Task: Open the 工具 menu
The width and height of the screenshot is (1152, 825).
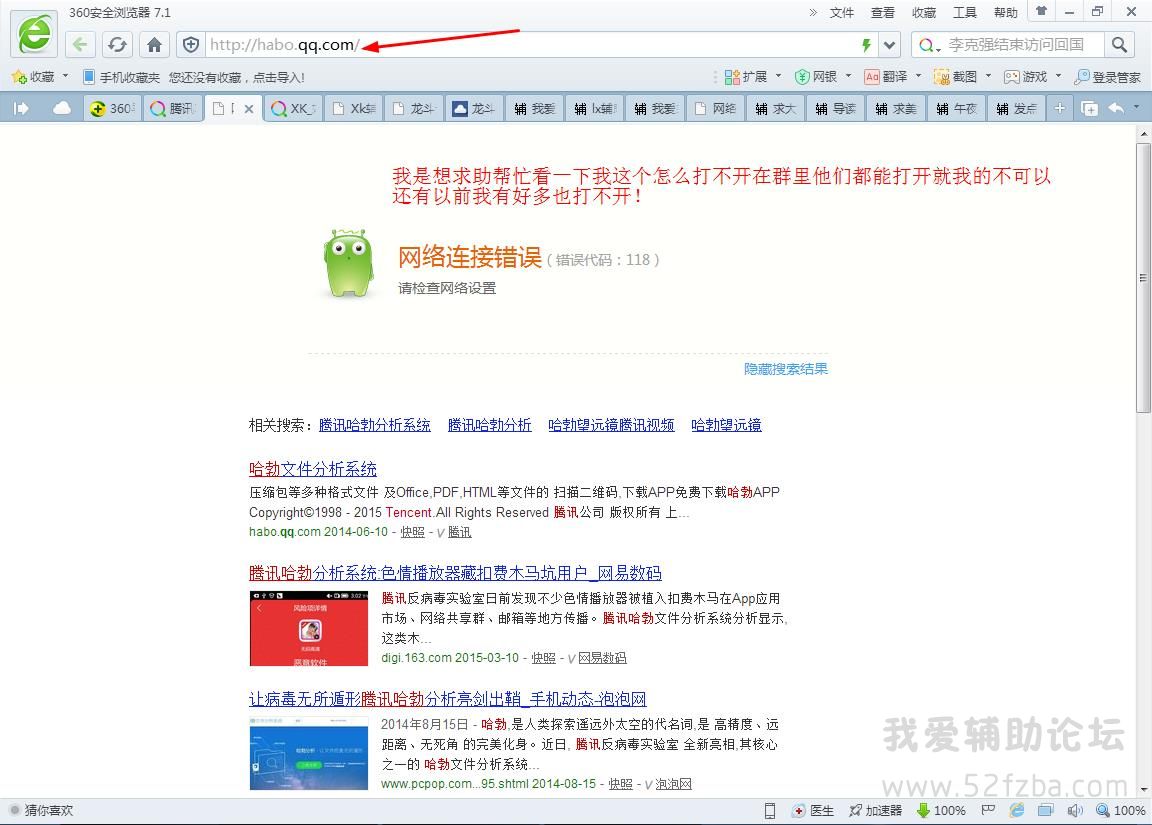Action: point(964,13)
